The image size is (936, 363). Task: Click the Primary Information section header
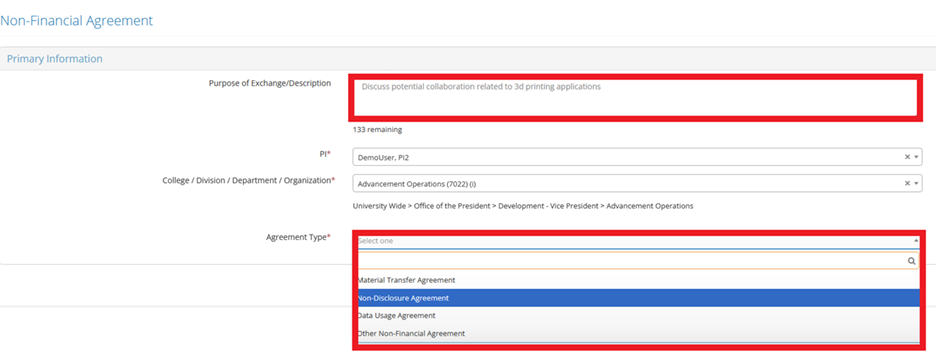coord(54,59)
